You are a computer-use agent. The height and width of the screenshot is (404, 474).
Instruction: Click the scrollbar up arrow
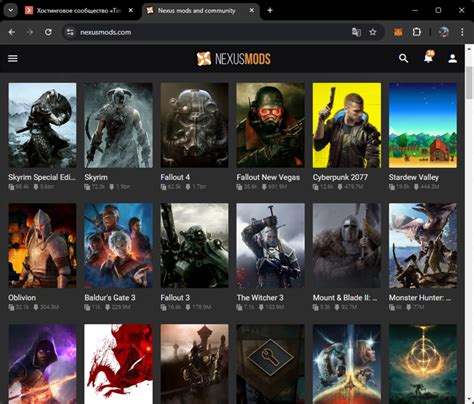[469, 49]
